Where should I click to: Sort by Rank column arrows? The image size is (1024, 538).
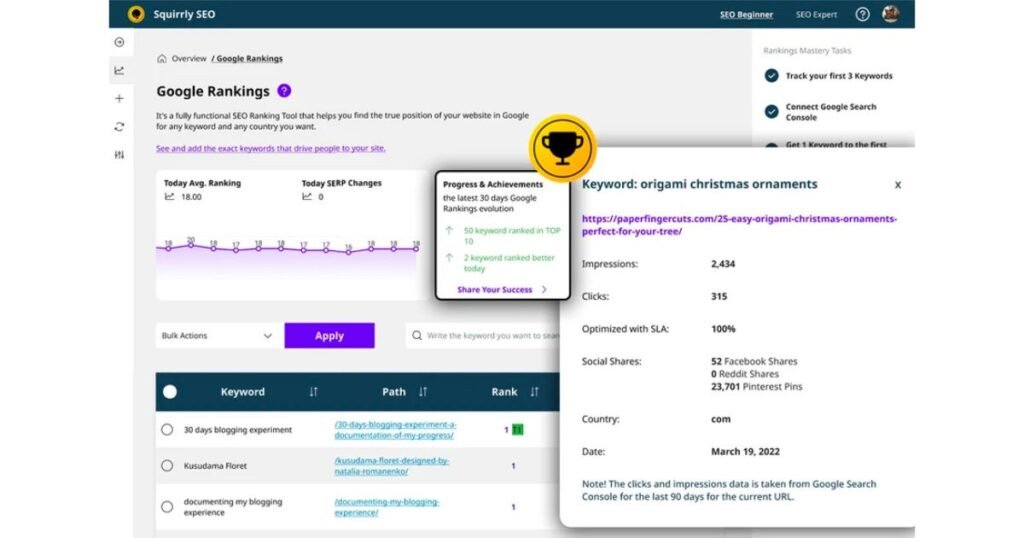click(534, 392)
